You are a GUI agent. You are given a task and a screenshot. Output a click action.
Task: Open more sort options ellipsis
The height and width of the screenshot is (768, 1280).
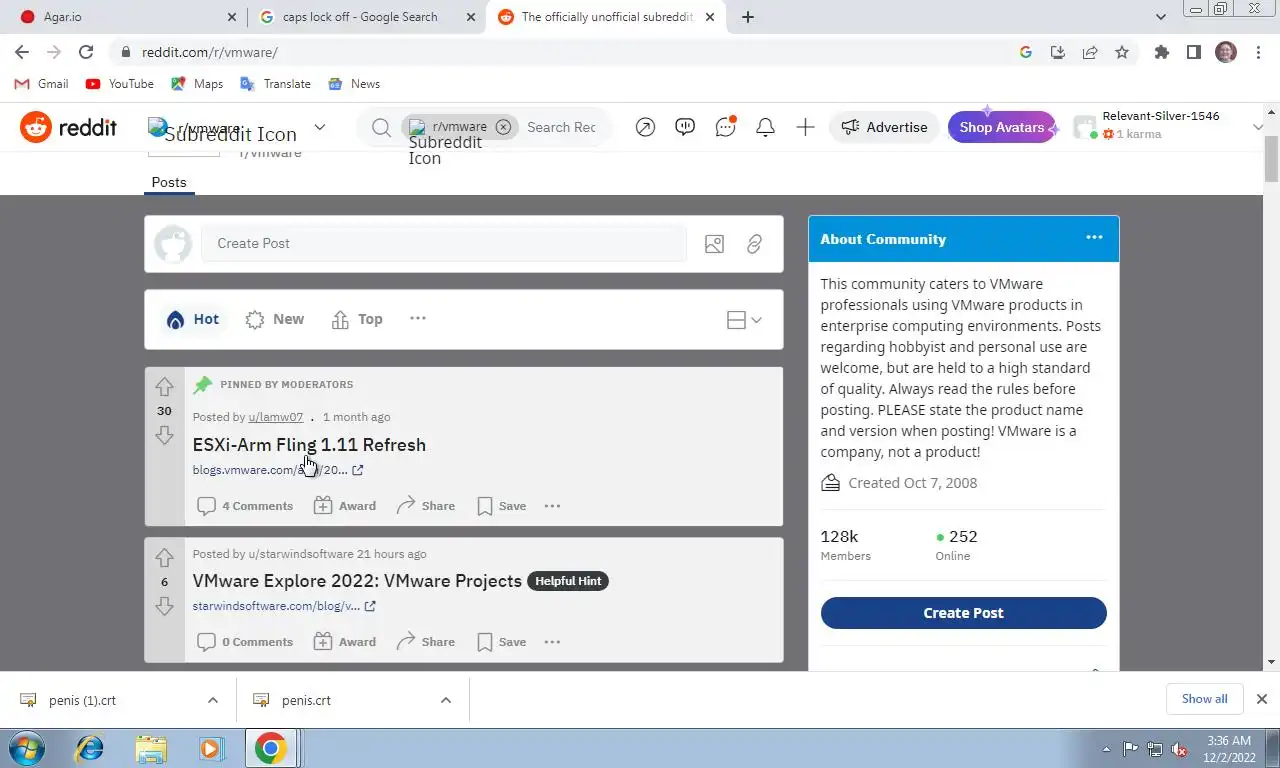418,318
